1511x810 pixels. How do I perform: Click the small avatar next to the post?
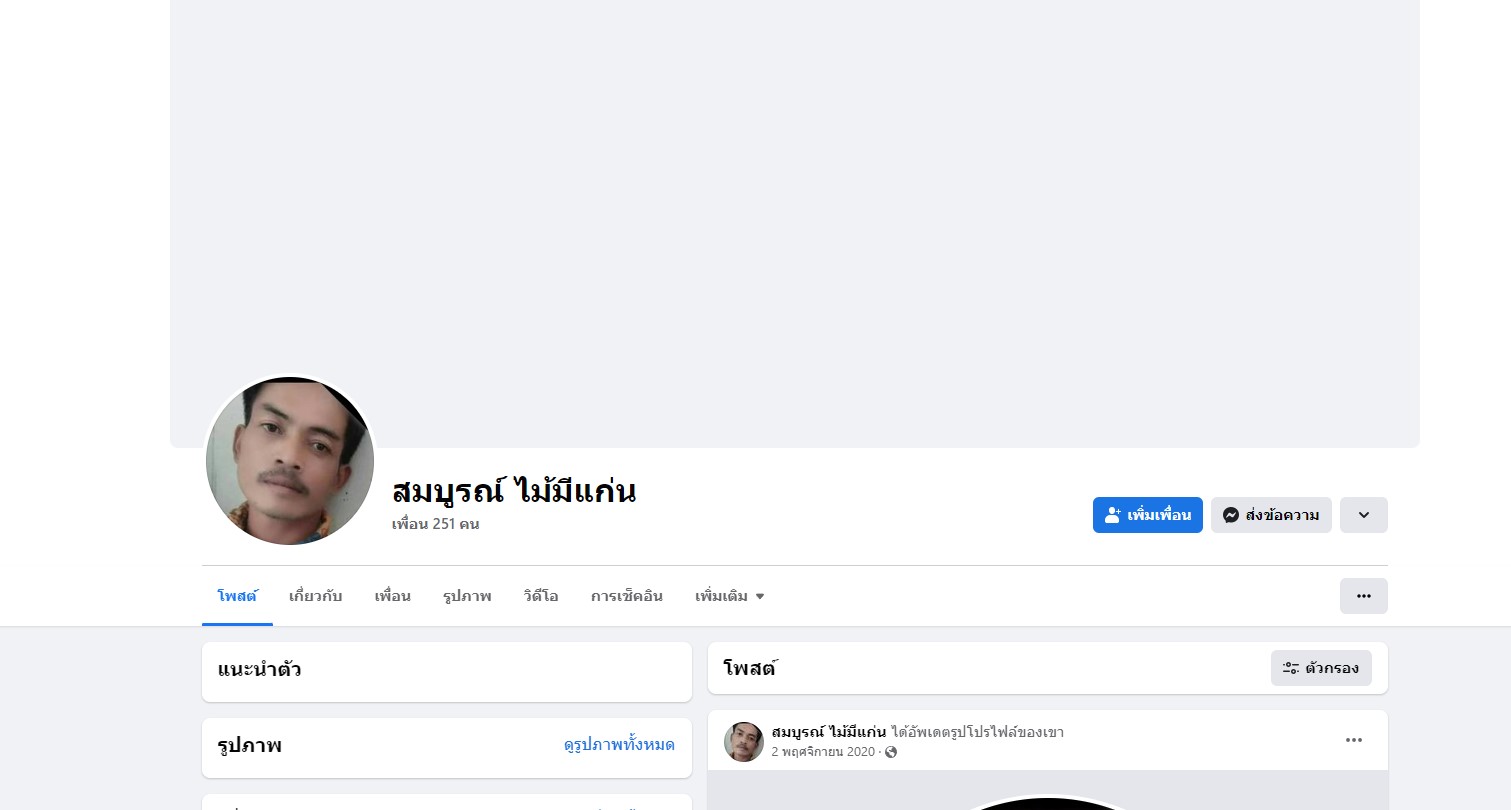point(744,742)
